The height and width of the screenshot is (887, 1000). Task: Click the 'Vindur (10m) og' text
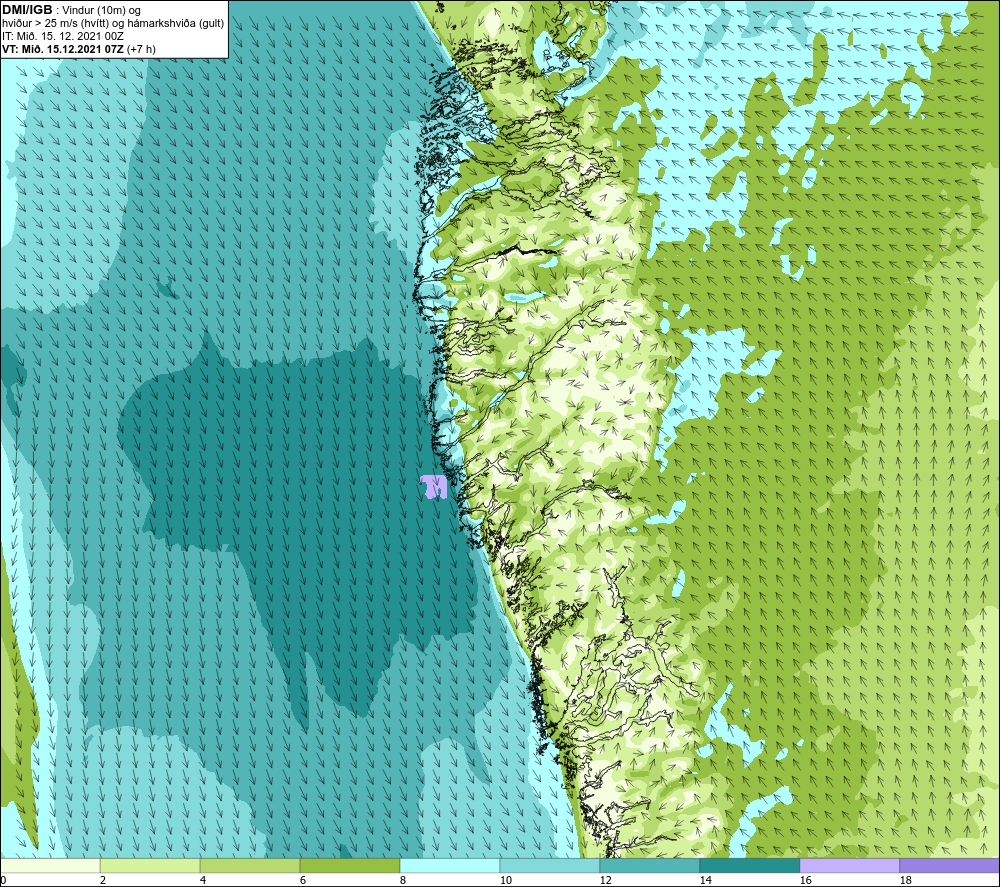pyautogui.click(x=101, y=10)
